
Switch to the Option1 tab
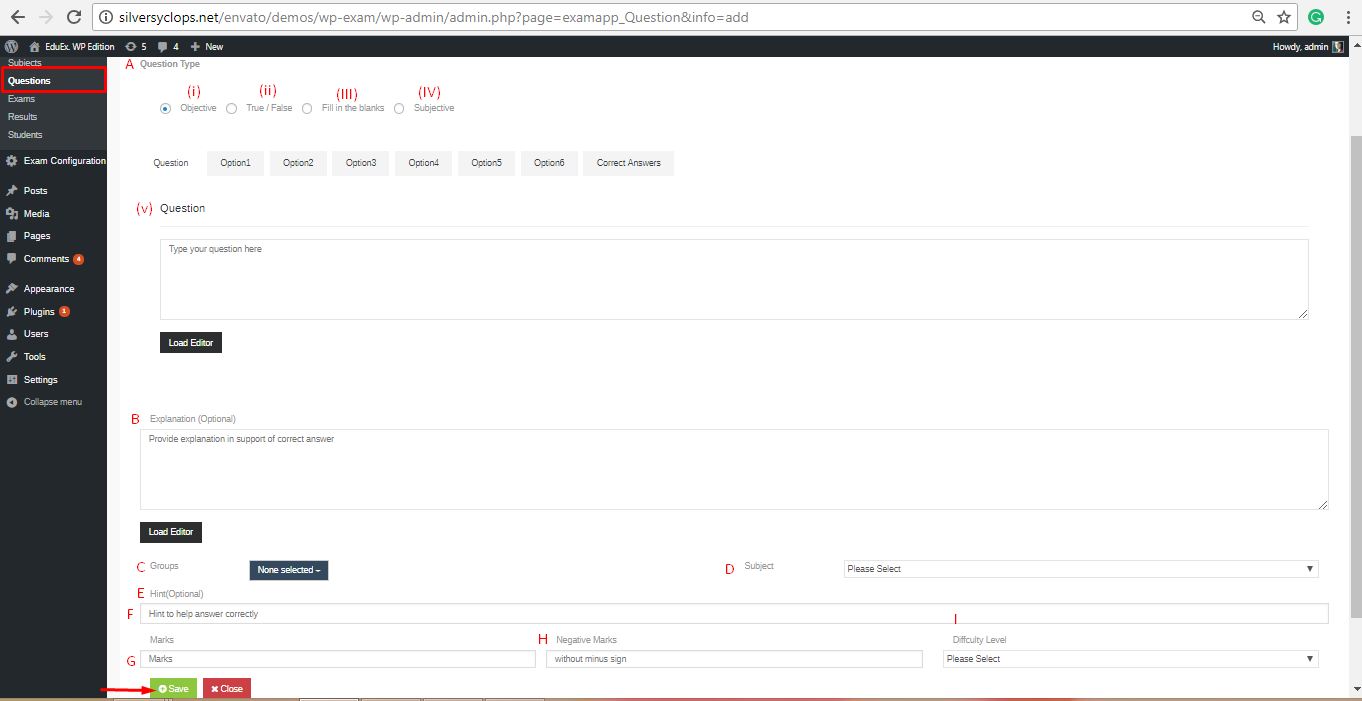pyautogui.click(x=235, y=163)
